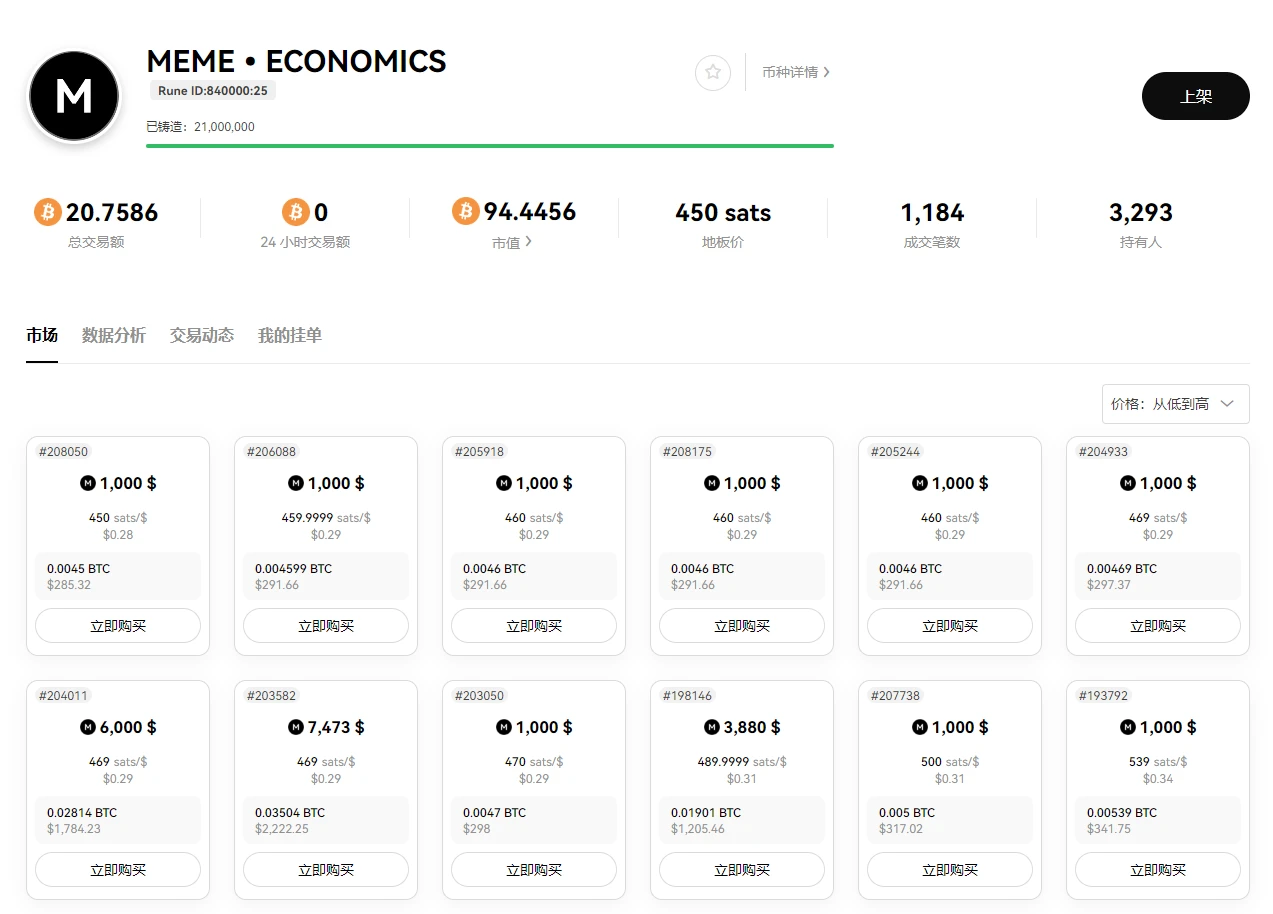Buy listing #203582 with 立即购买

pos(326,870)
